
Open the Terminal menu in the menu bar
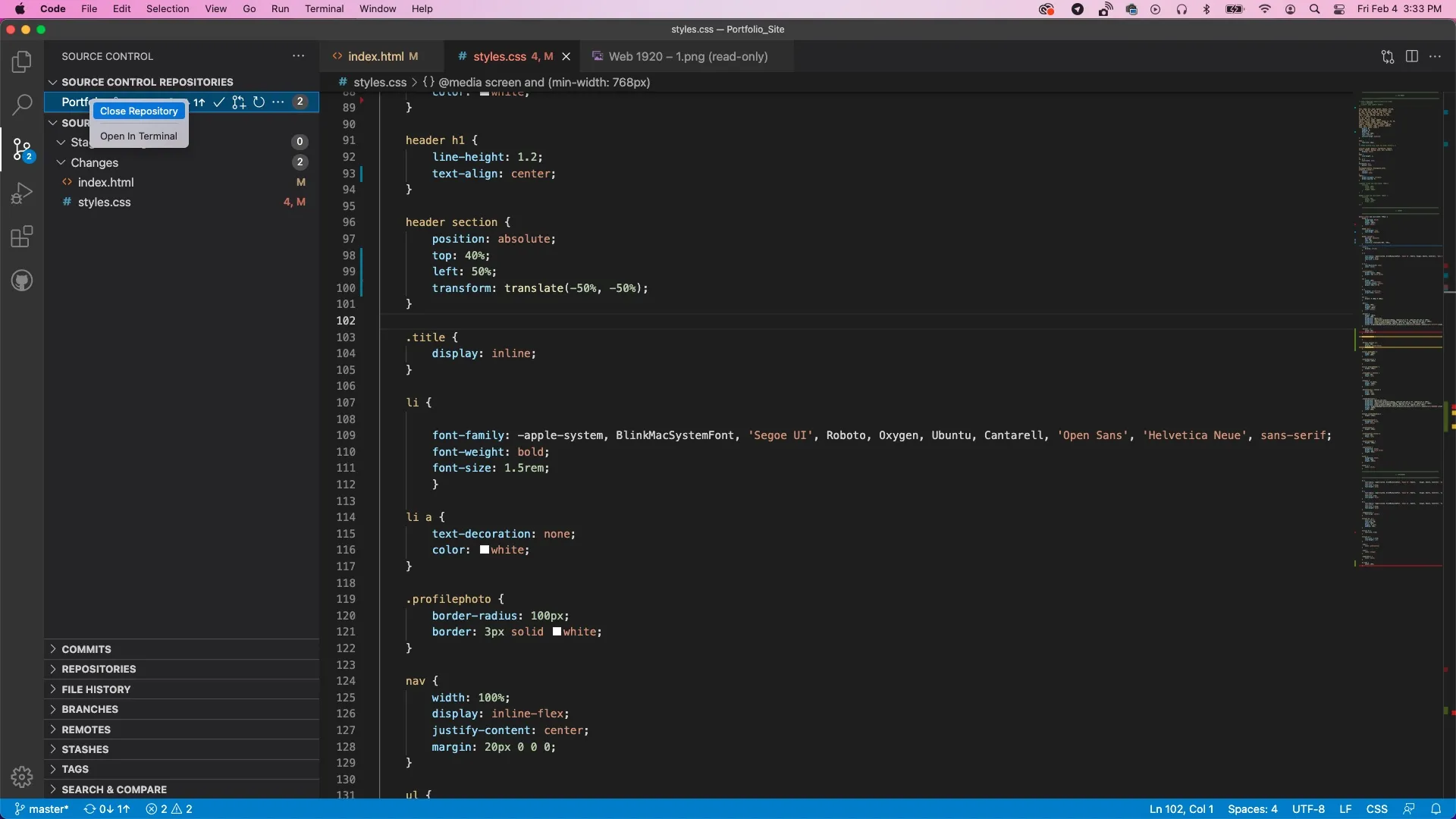tap(324, 9)
